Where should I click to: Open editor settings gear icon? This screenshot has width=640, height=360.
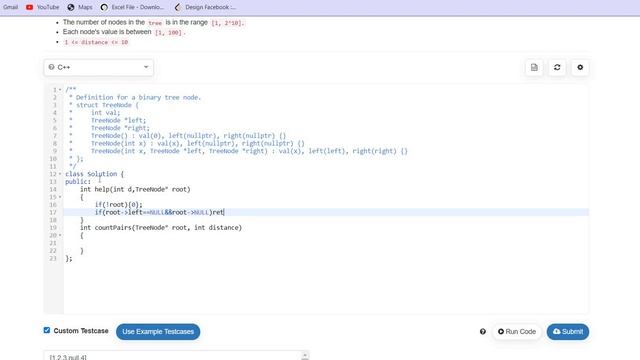click(580, 67)
